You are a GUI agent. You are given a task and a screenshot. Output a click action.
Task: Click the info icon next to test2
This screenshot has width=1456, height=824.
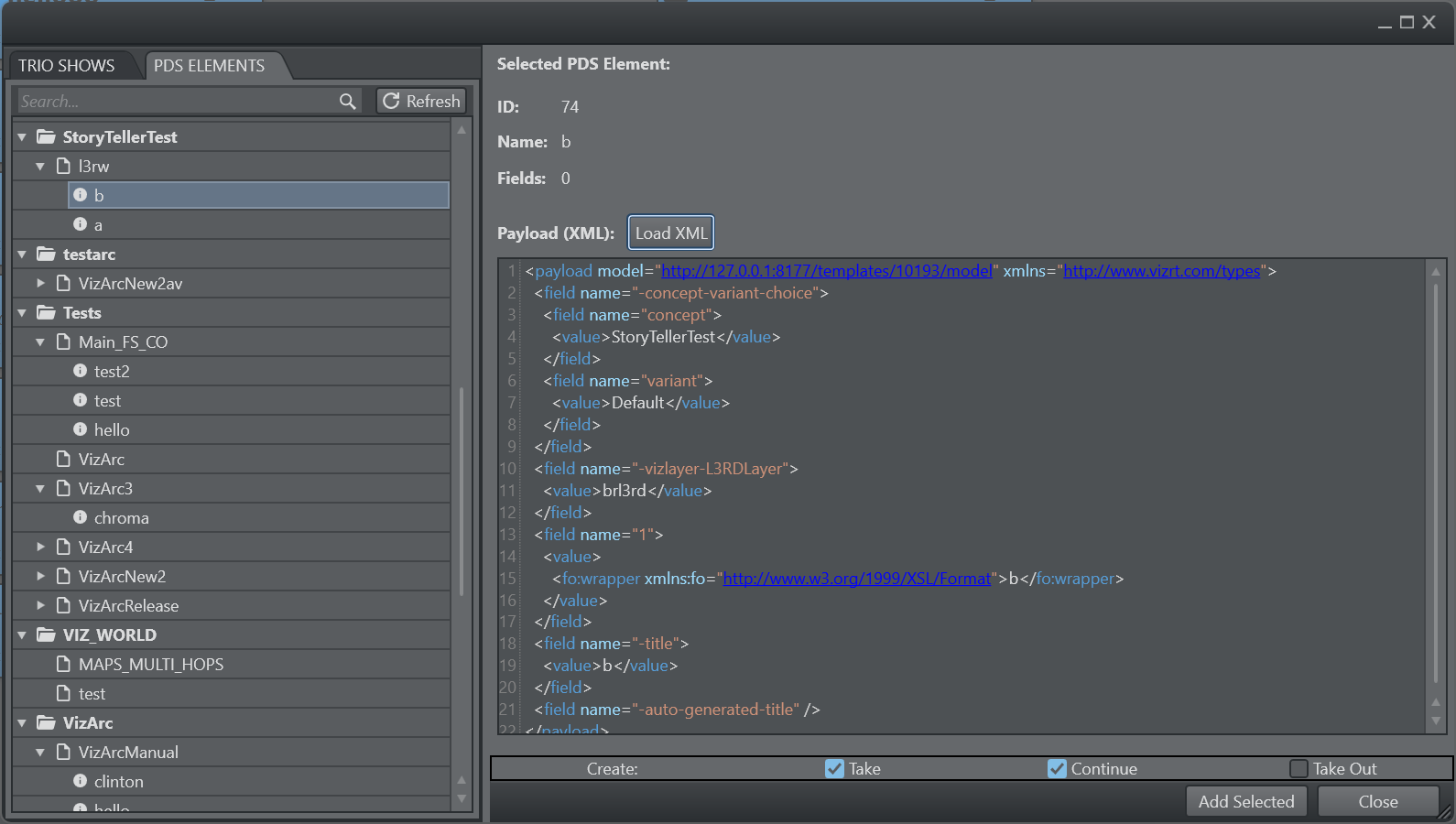pos(81,372)
